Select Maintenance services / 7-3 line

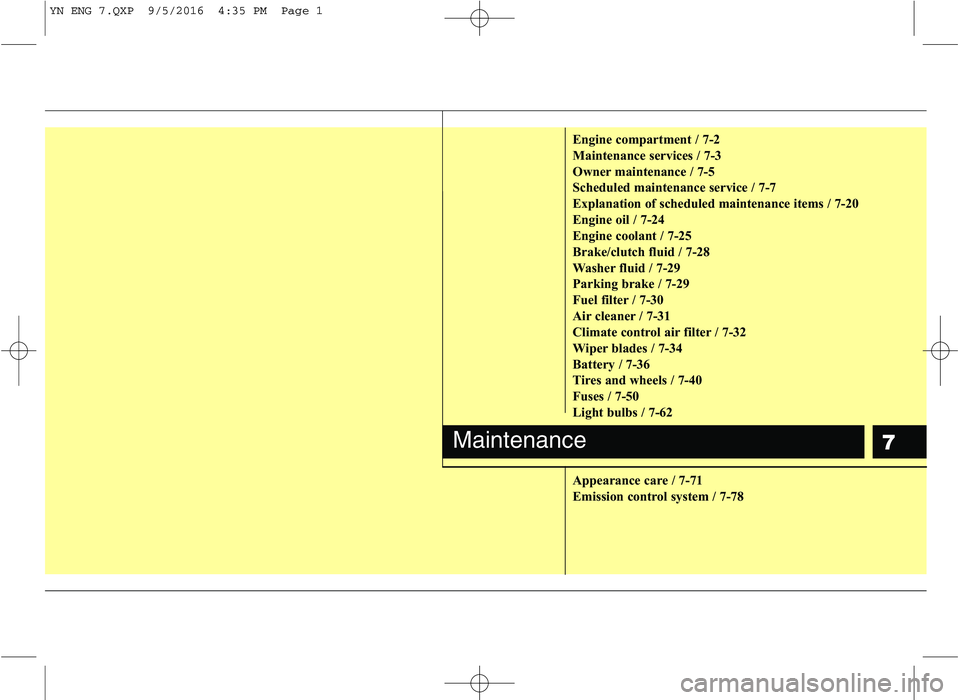tap(647, 156)
